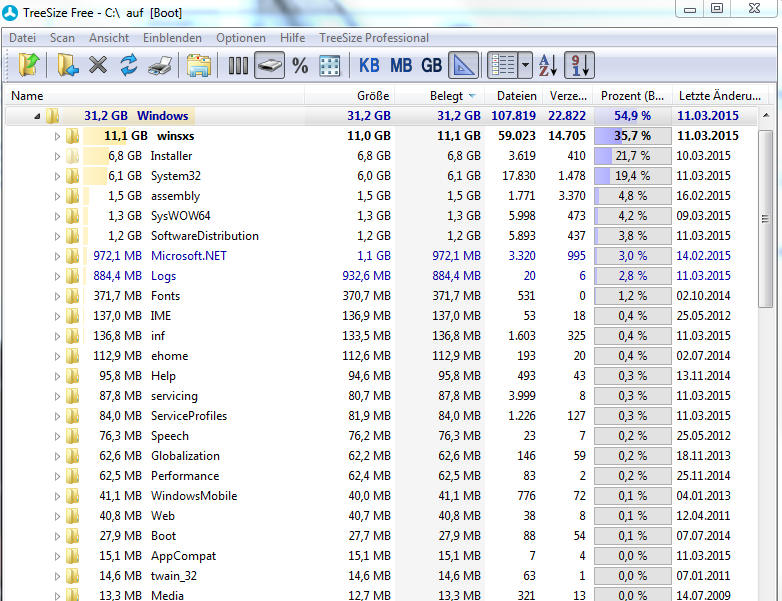Viewport: 782px width, 601px height.
Task: Sort by the Dateien column header
Action: [515, 95]
